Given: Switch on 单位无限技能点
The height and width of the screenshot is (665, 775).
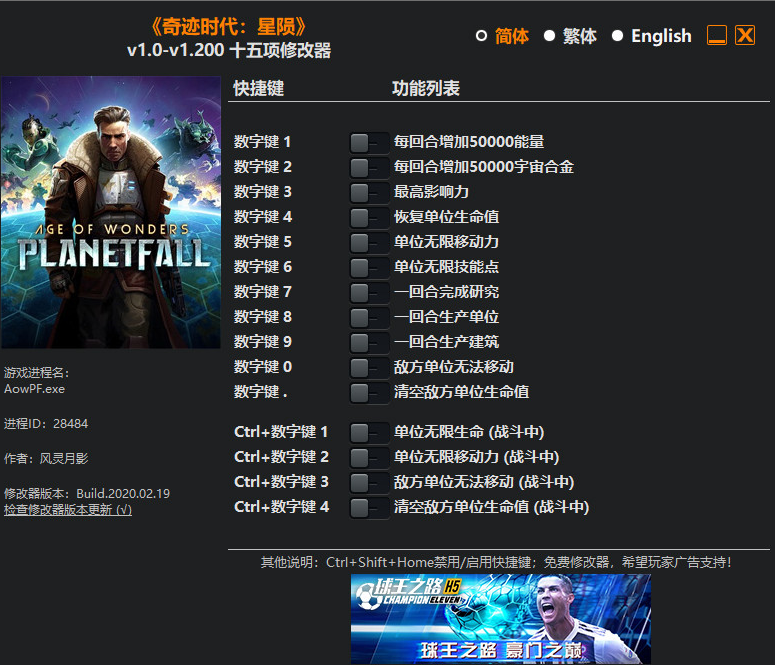Looking at the screenshot, I should (369, 268).
